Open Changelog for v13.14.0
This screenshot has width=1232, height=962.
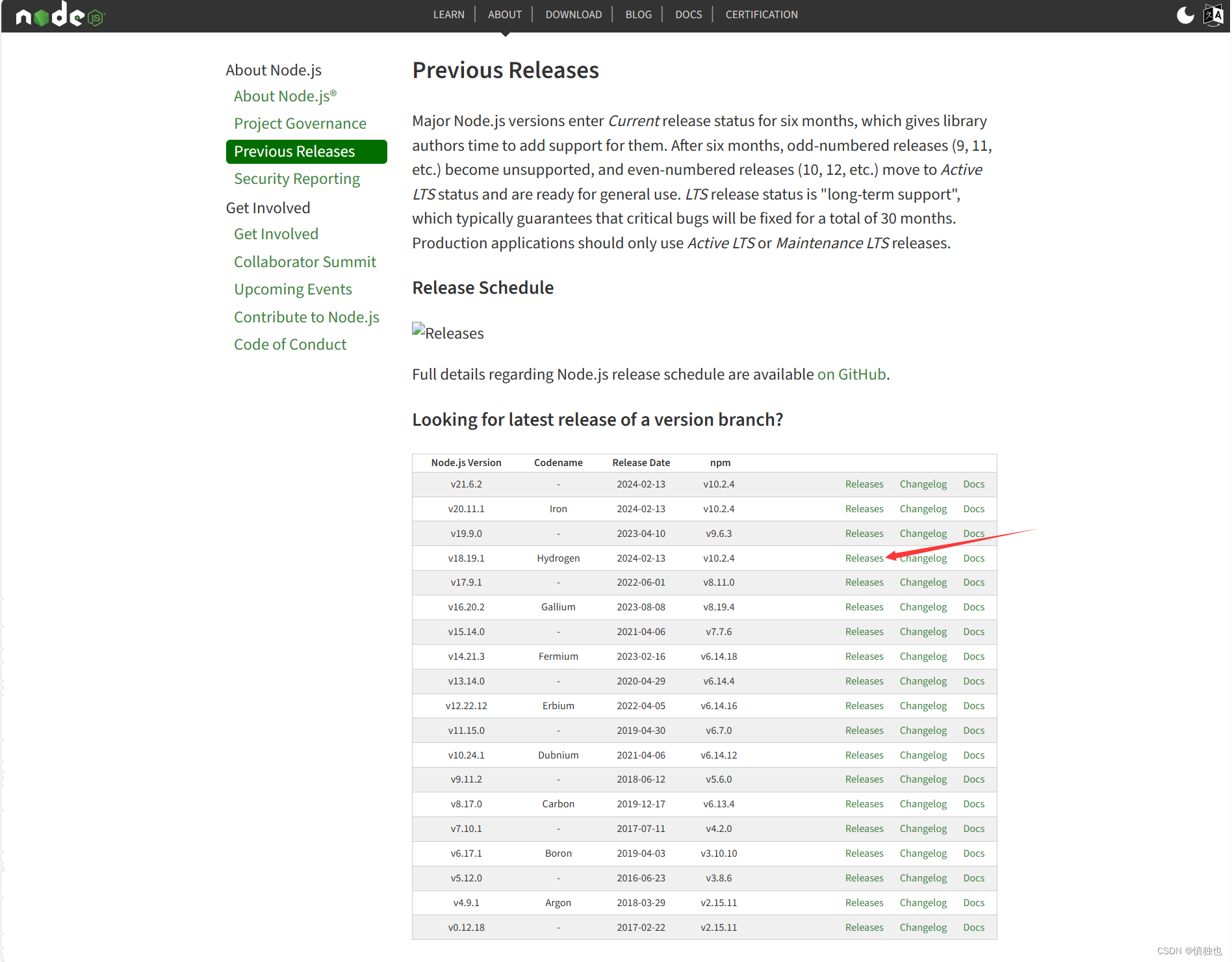[923, 681]
